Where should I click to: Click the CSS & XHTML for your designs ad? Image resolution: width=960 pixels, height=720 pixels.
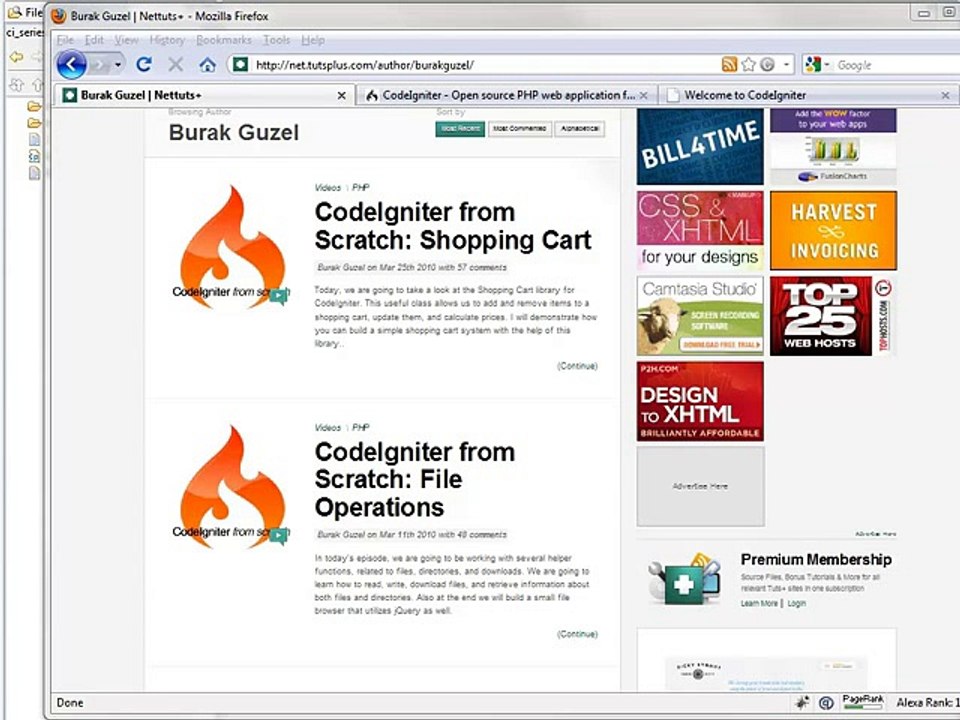700,230
